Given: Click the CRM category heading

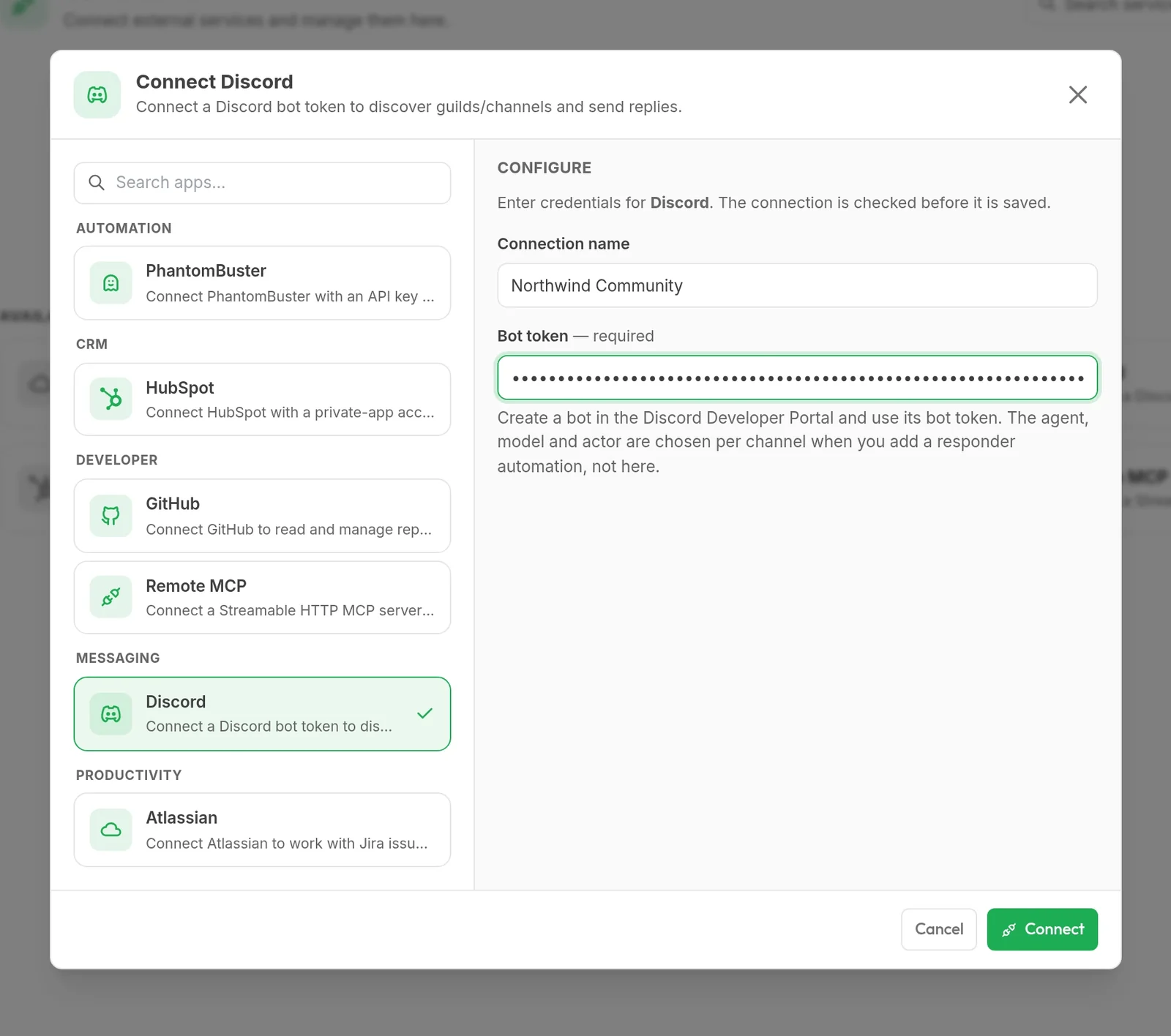Looking at the screenshot, I should click(x=91, y=344).
